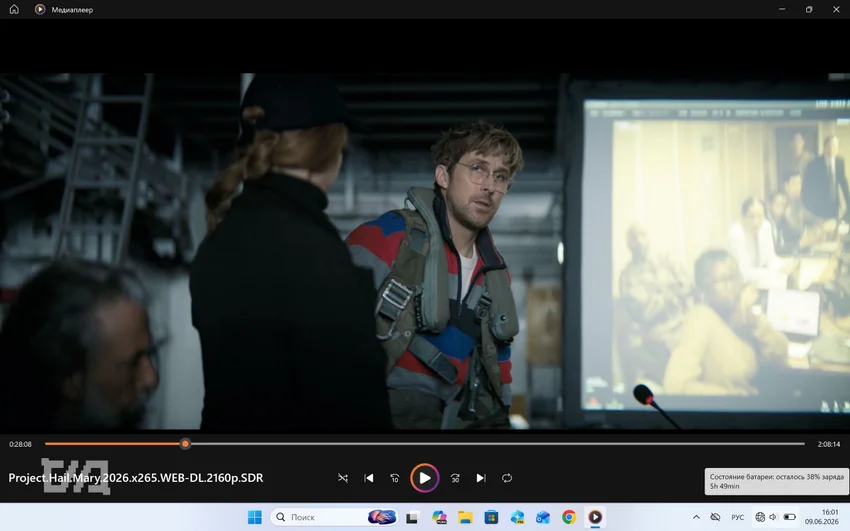Click the cloud sync tray icon
Image resolution: width=850 pixels, height=531 pixels.
[x=715, y=517]
